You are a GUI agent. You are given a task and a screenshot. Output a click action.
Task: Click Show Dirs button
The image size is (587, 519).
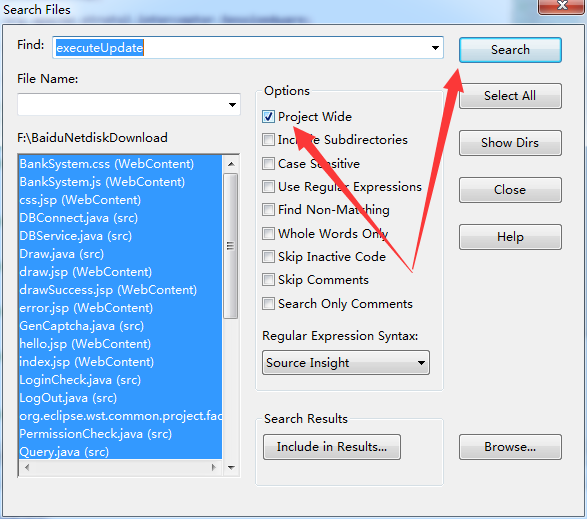pos(510,143)
